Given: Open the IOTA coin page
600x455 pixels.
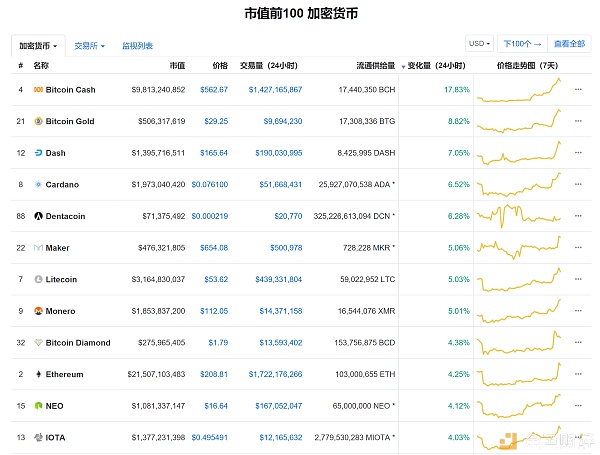Looking at the screenshot, I should click(55, 437).
